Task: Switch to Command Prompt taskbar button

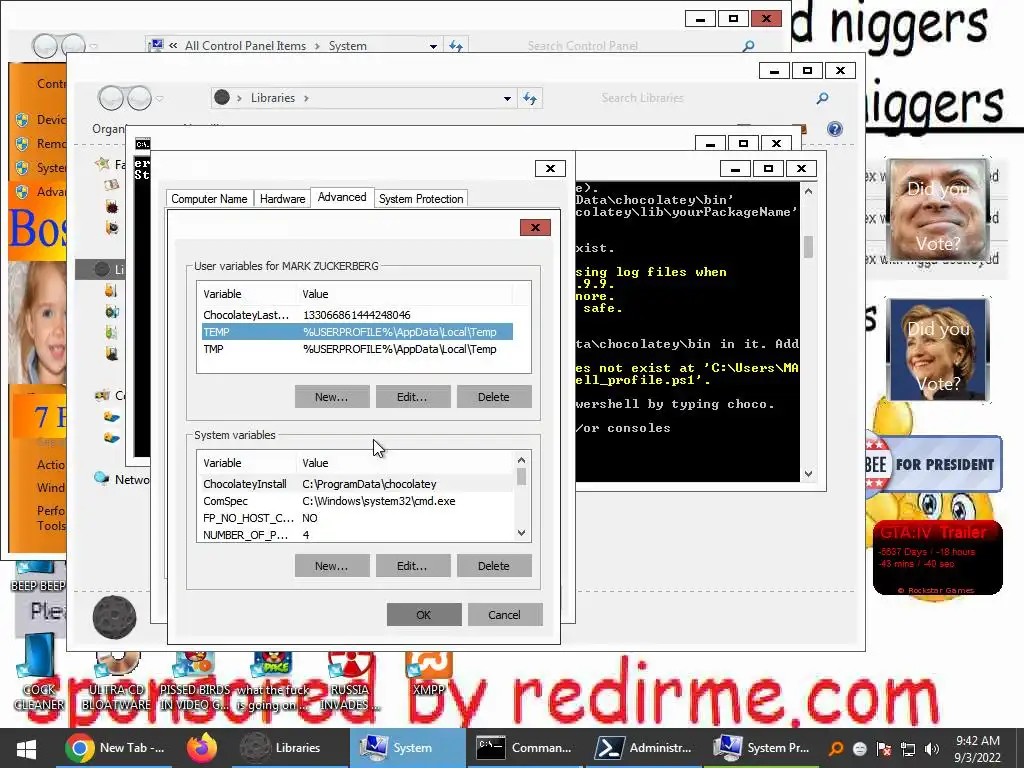Action: point(524,748)
